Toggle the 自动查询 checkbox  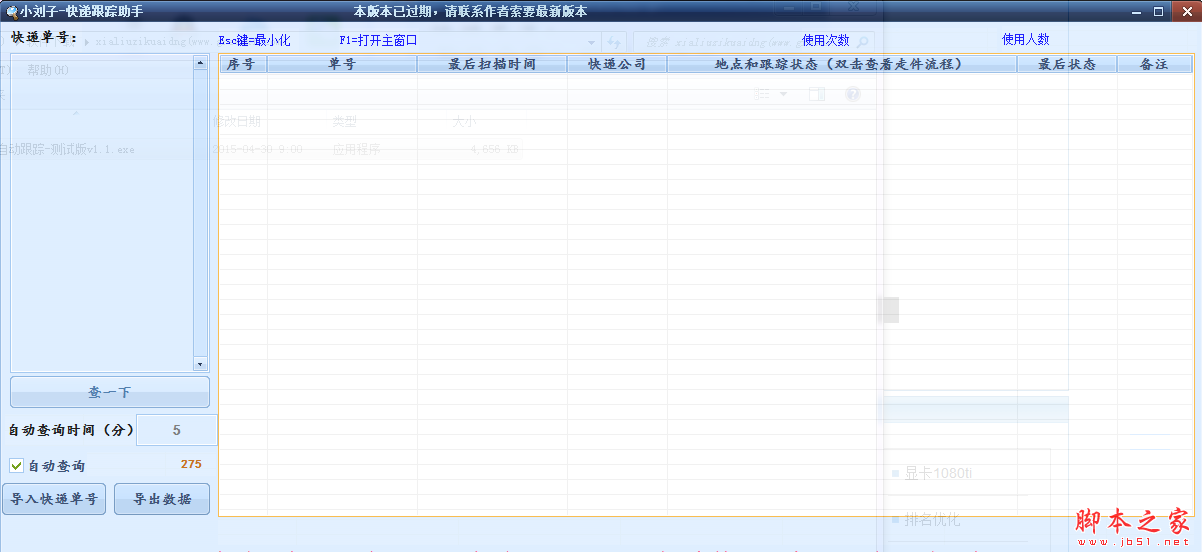(x=16, y=465)
